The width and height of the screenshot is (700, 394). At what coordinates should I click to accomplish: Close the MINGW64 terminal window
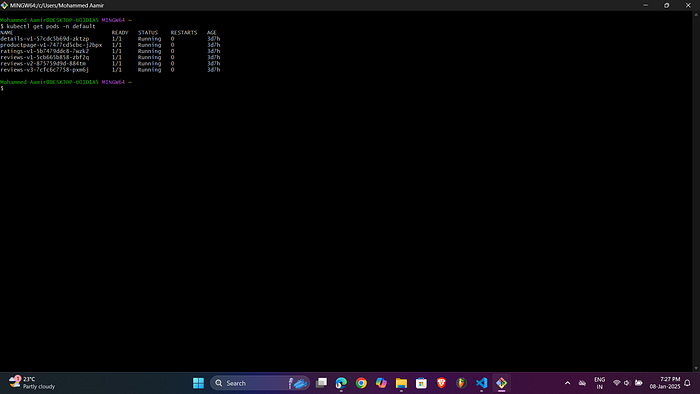[x=688, y=5]
